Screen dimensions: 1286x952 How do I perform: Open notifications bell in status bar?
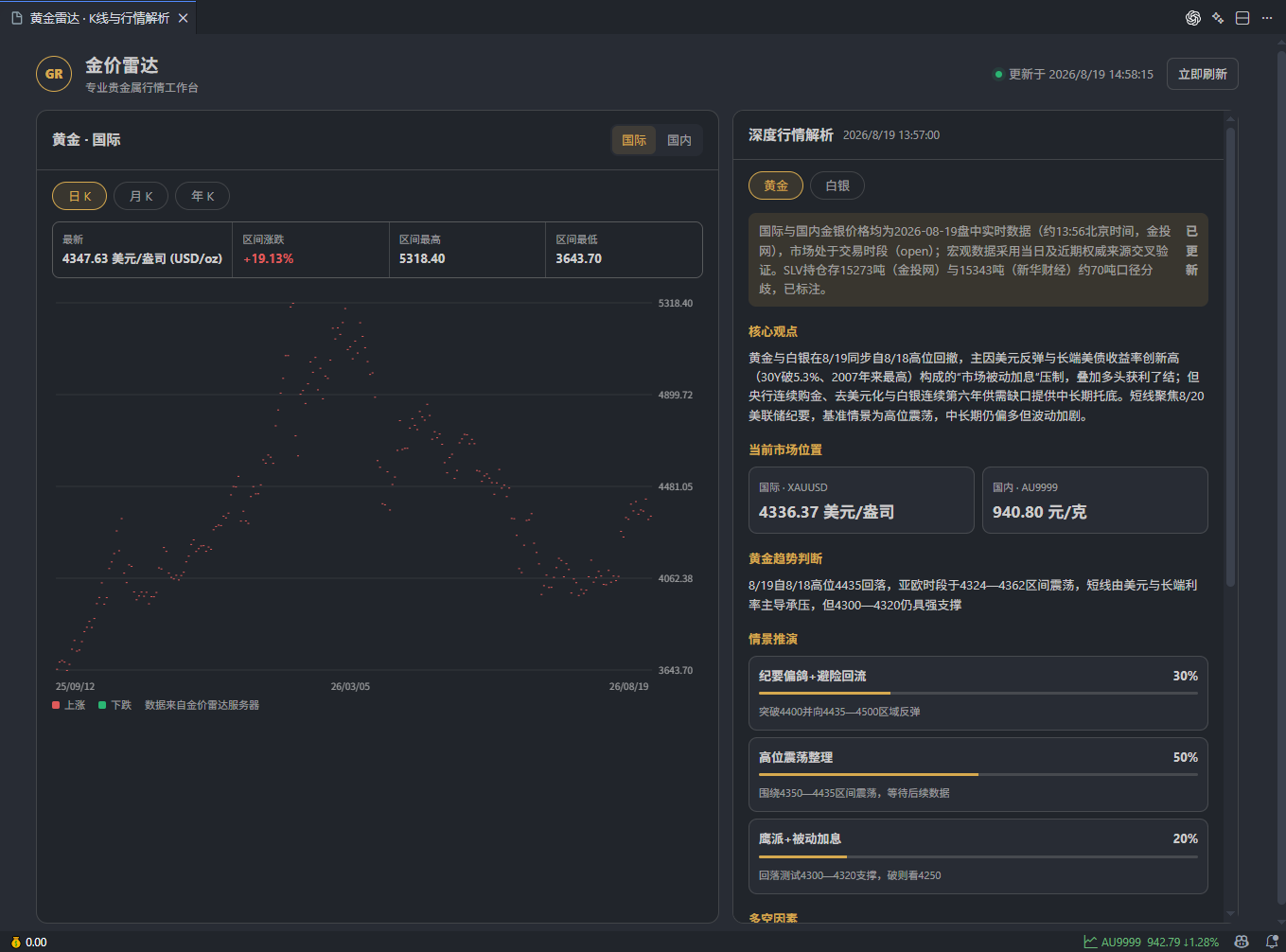[1272, 942]
